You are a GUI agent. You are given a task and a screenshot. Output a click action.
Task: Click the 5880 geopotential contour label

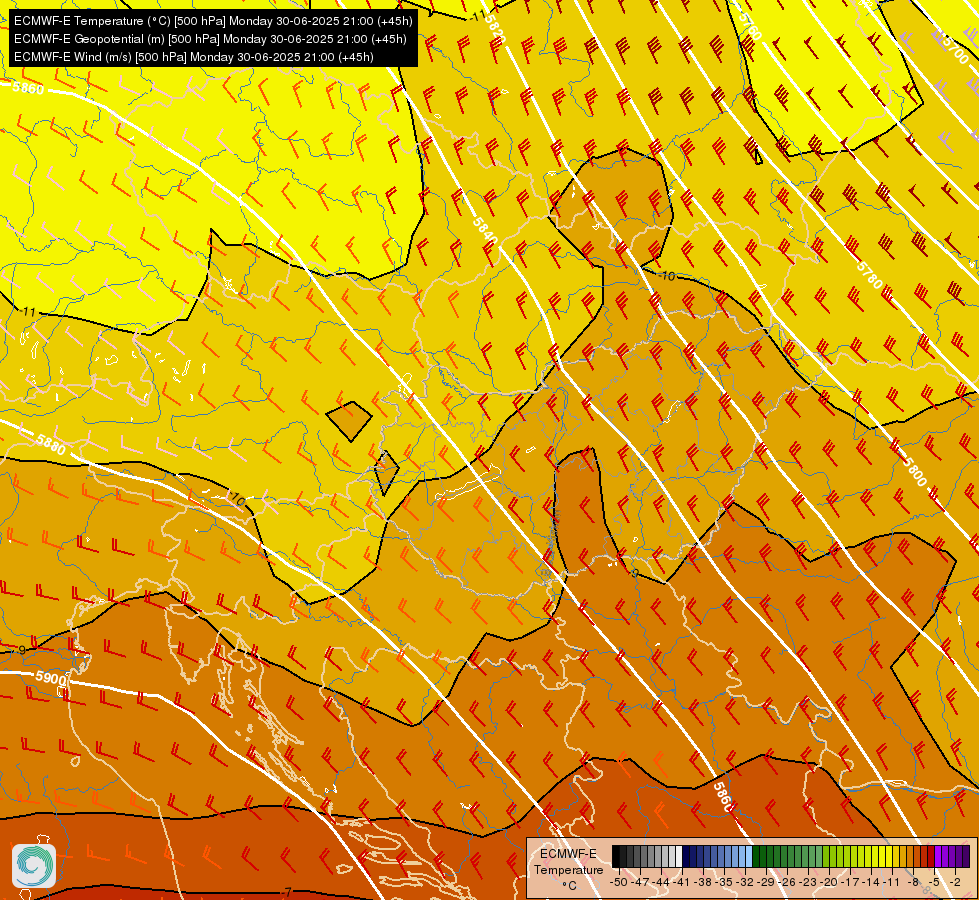[x=50, y=445]
